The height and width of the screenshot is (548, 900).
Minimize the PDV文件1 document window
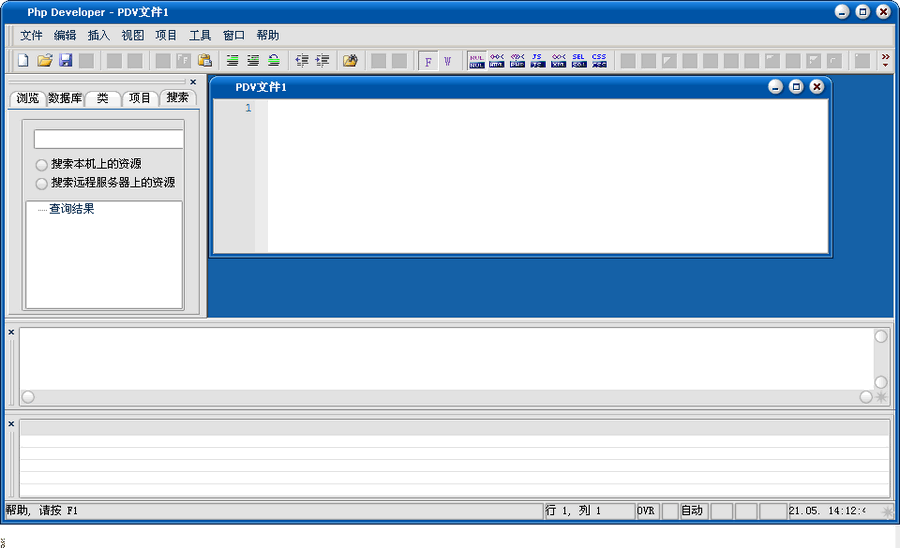pyautogui.click(x=775, y=87)
